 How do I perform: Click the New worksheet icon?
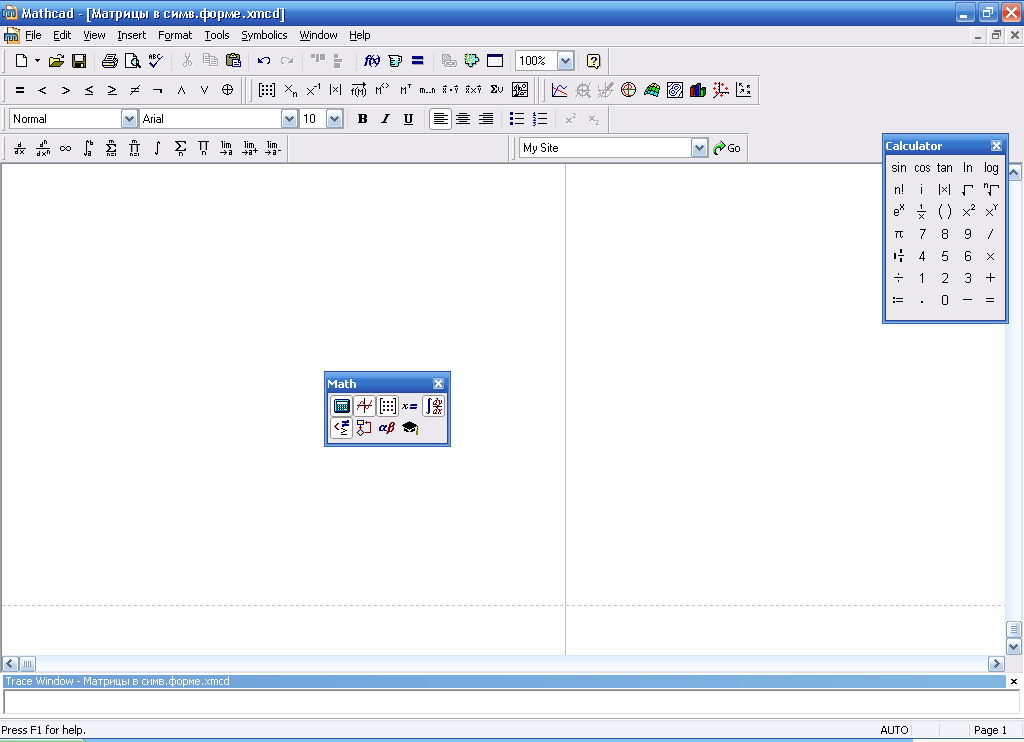[22, 61]
